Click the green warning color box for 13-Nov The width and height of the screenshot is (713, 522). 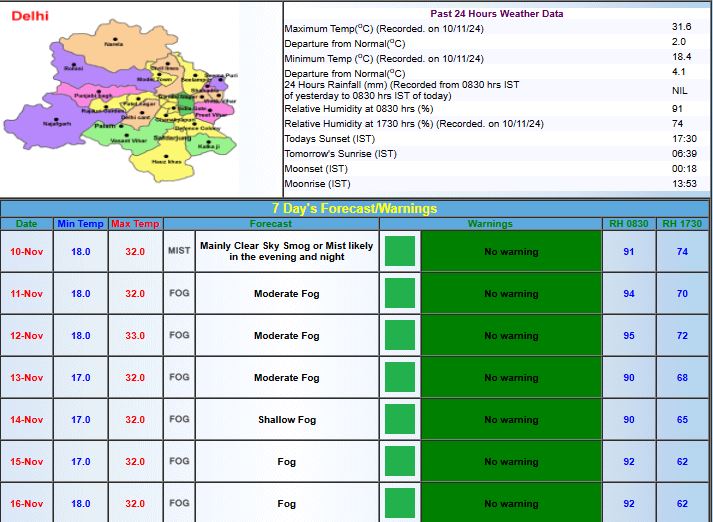[400, 377]
